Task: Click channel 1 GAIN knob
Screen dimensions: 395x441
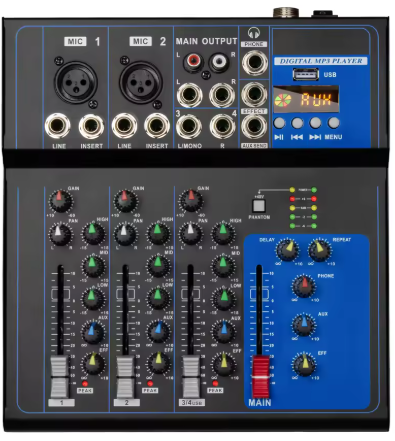Action: point(60,201)
